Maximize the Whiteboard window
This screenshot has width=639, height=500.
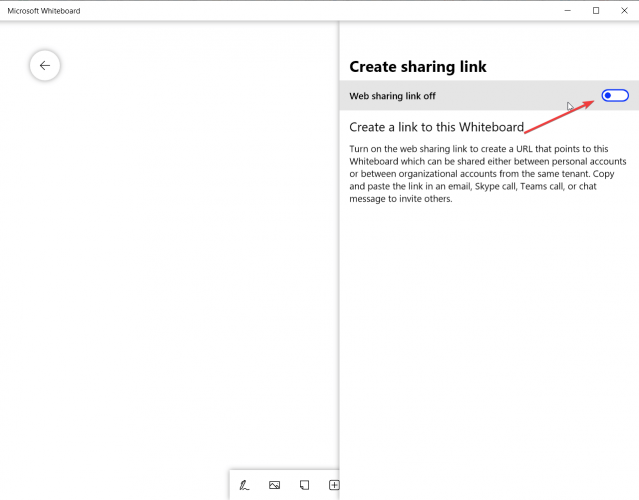(x=596, y=11)
